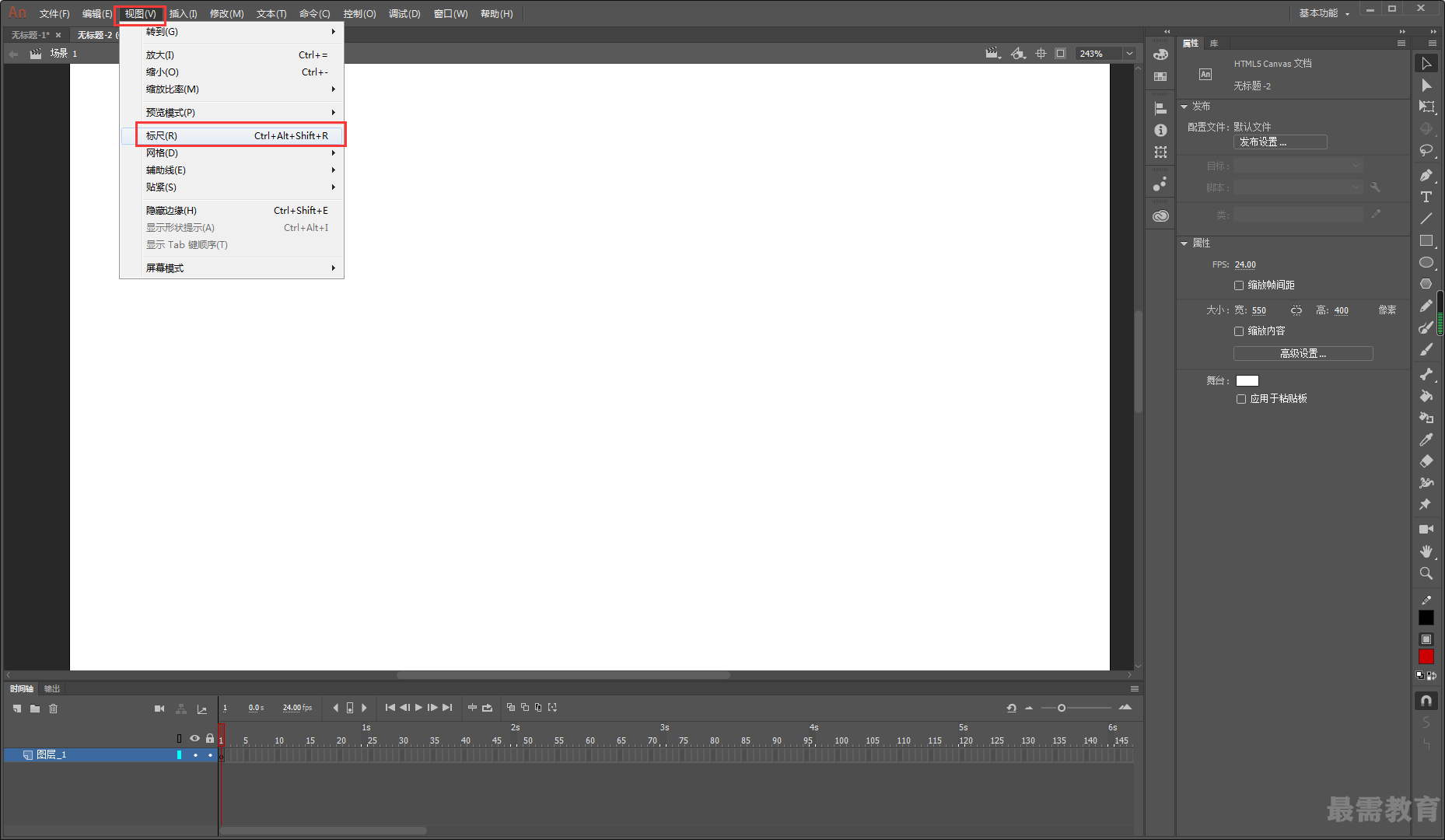The image size is (1445, 840).
Task: Choose 隐藏边缘(H) menu entry
Action: [x=232, y=211]
